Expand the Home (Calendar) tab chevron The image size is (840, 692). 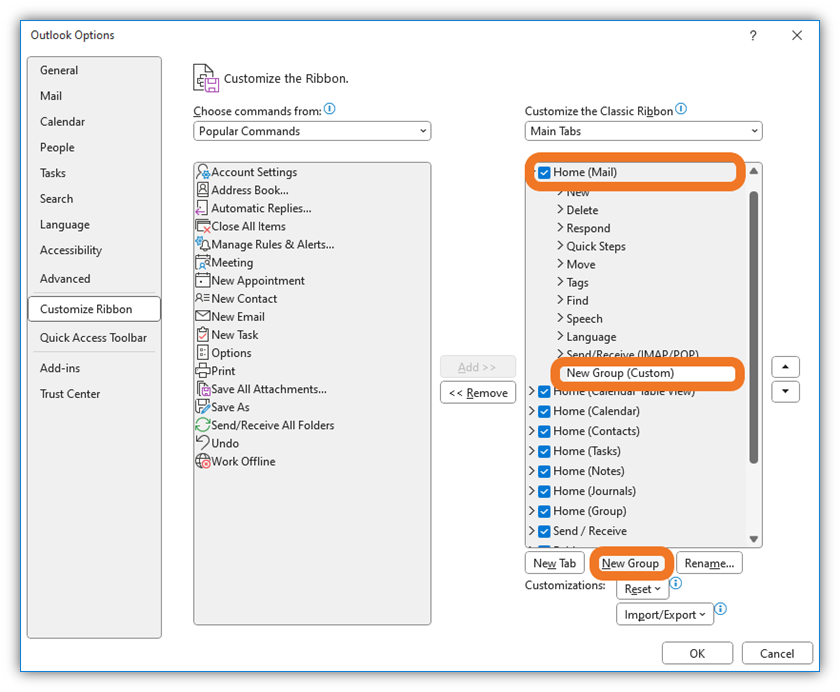(531, 411)
